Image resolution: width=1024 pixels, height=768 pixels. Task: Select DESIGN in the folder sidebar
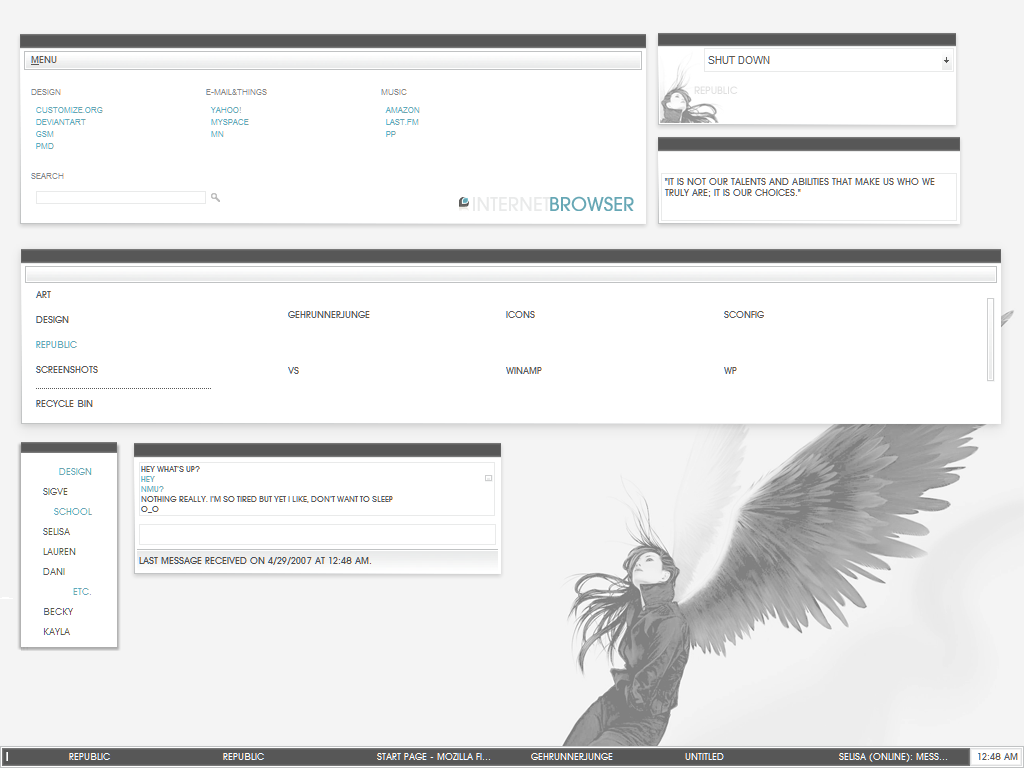[52, 320]
